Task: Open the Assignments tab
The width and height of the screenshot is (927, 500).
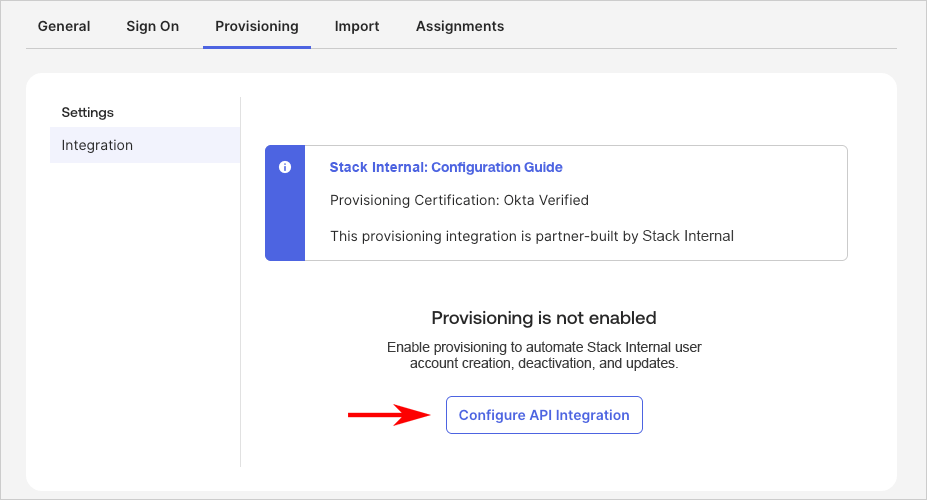Action: [460, 26]
